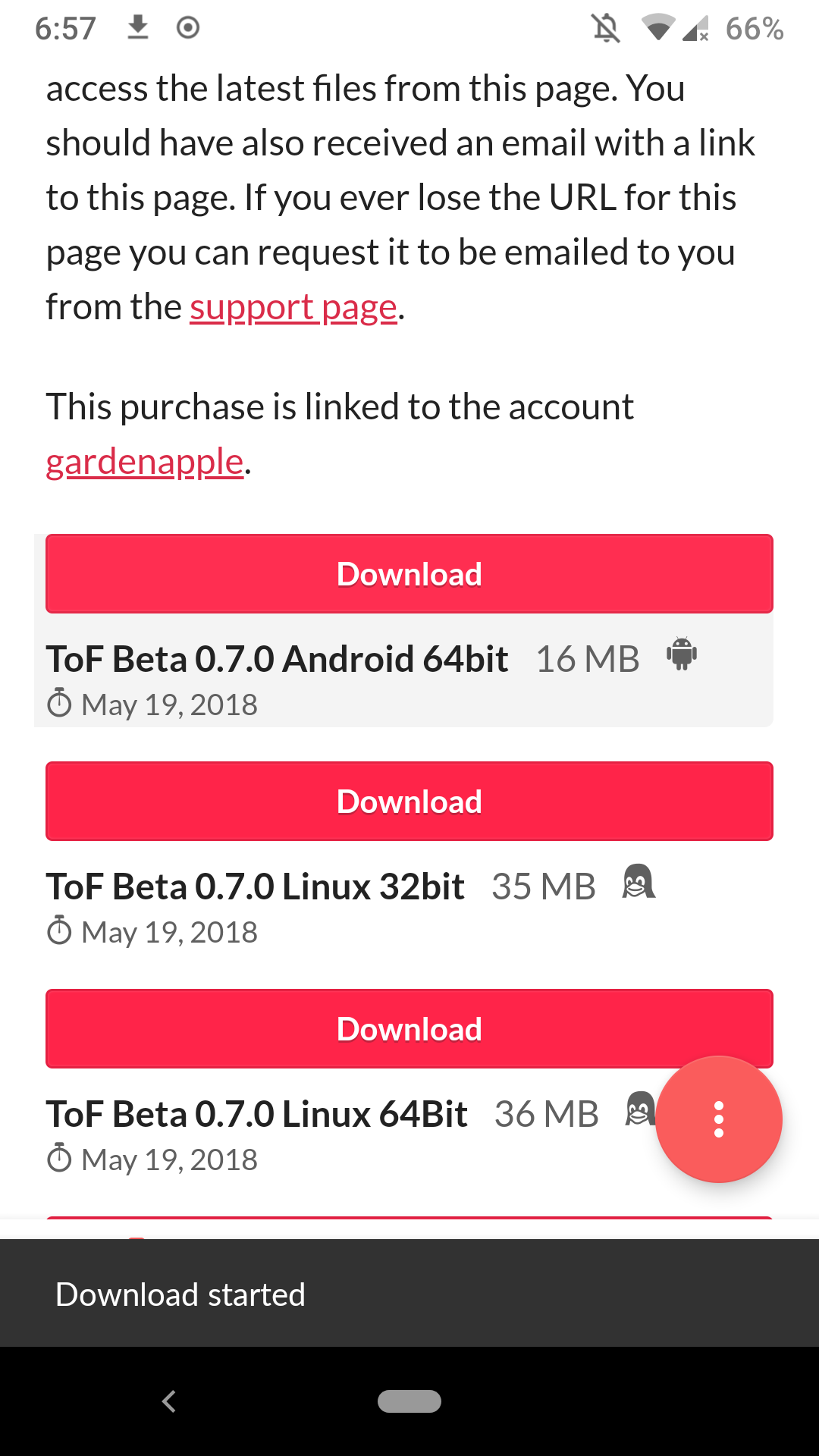Tap the red floating three-dot menu button
The image size is (819, 1456).
point(718,1119)
